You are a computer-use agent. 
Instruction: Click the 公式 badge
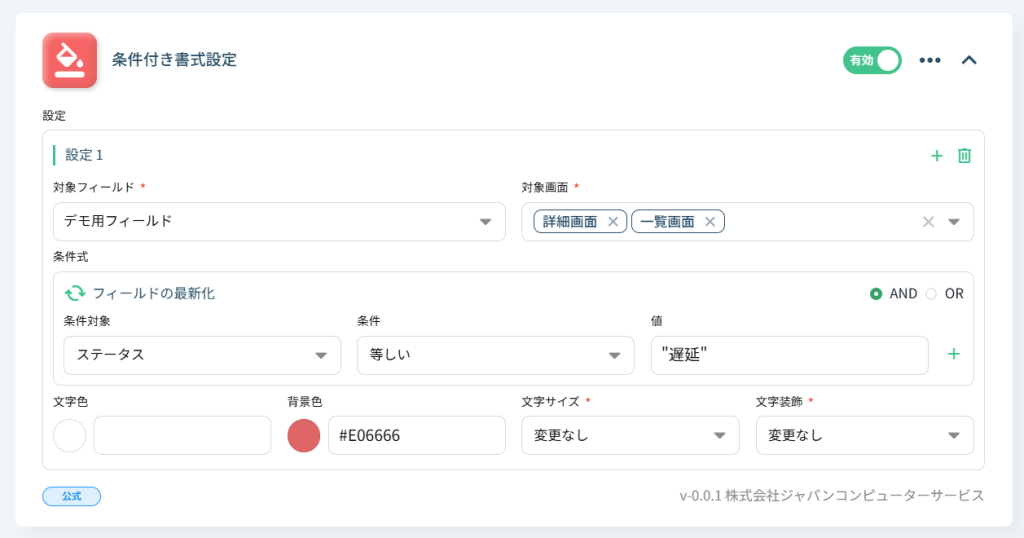pyautogui.click(x=72, y=496)
